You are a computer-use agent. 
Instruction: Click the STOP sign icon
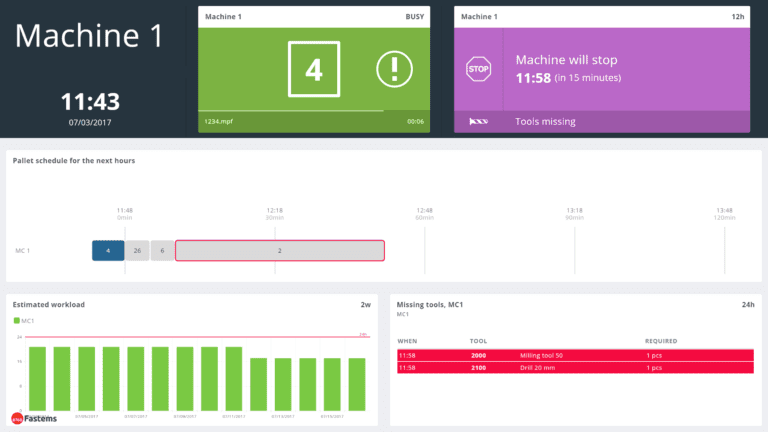point(479,69)
